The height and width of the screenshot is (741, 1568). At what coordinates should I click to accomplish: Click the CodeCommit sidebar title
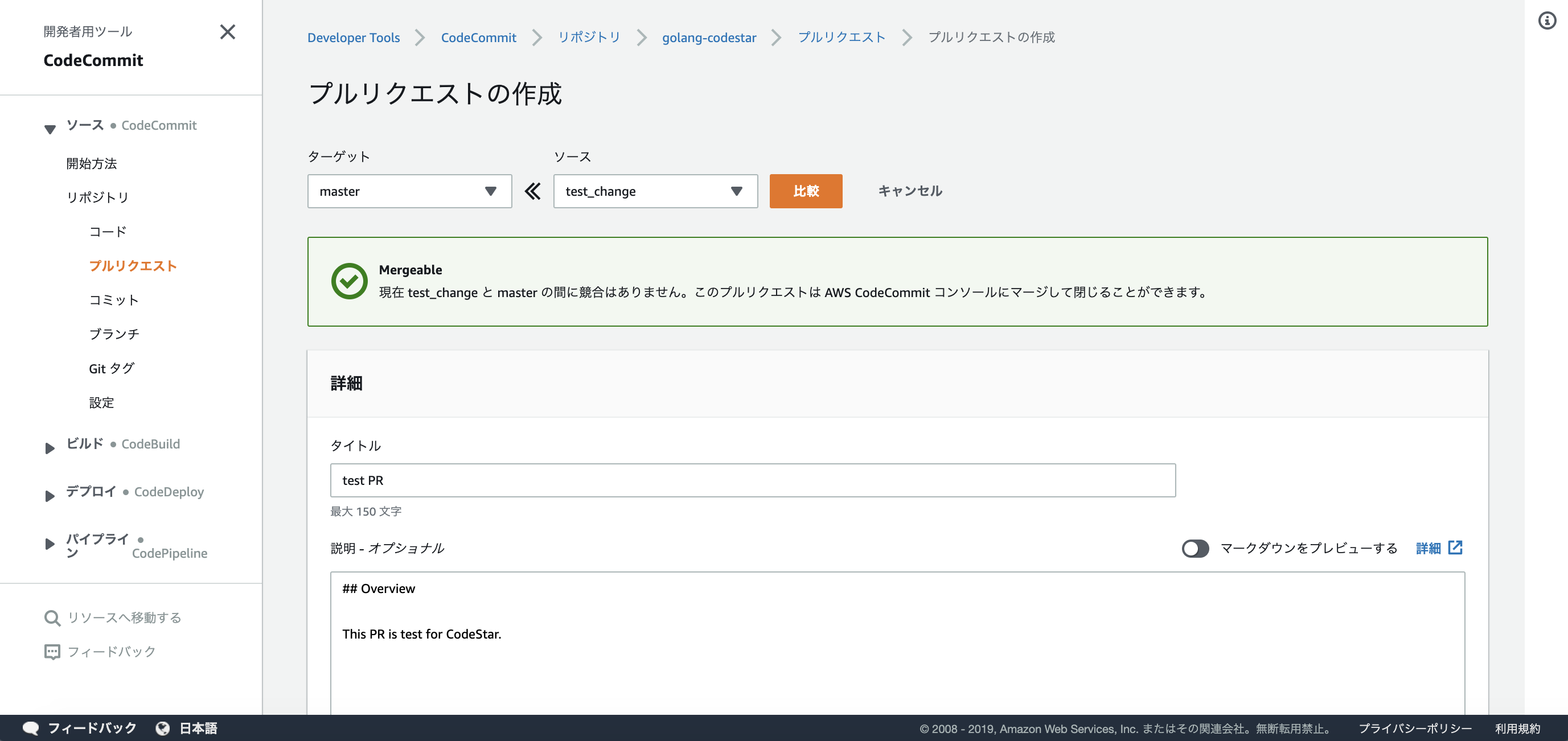point(93,60)
